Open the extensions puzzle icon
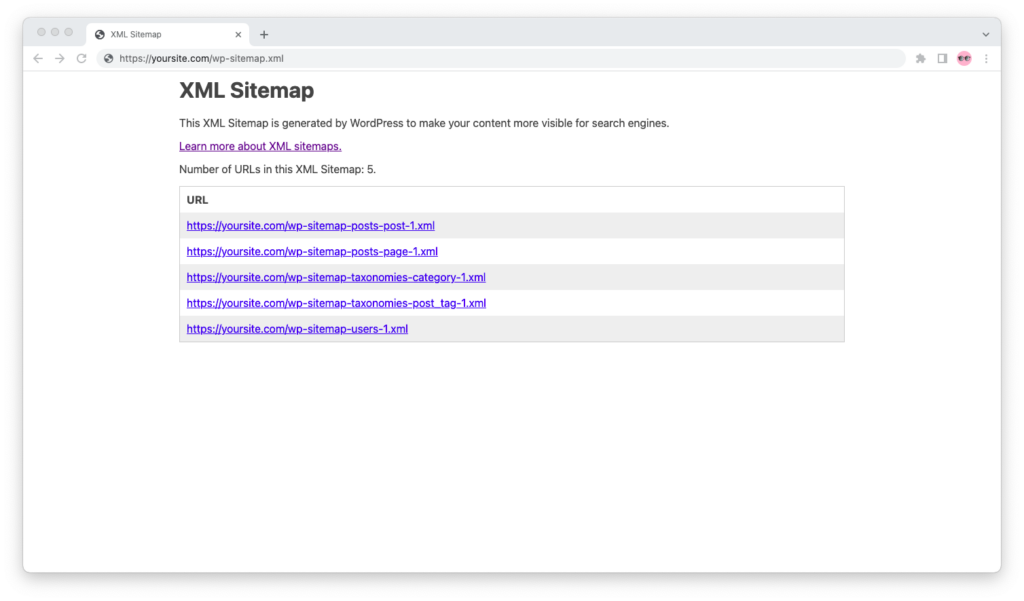1024x601 pixels. pos(921,59)
